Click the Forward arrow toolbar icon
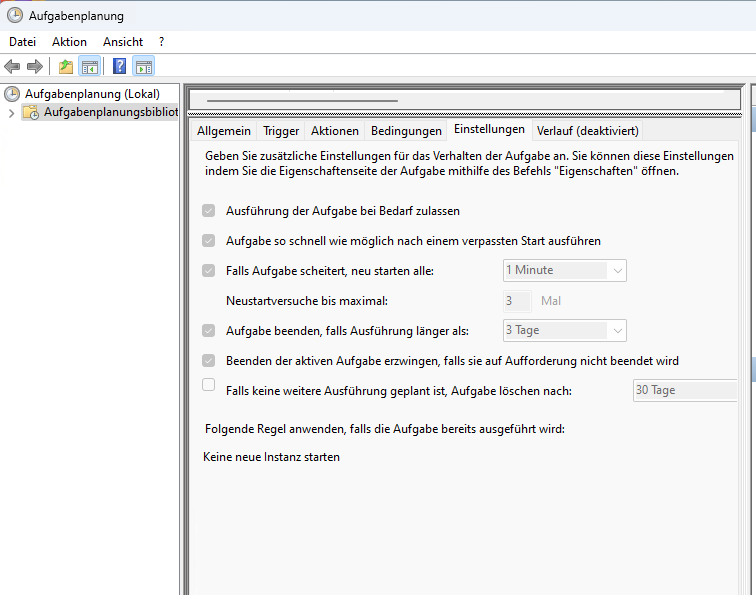Image resolution: width=756 pixels, height=595 pixels. [x=35, y=66]
